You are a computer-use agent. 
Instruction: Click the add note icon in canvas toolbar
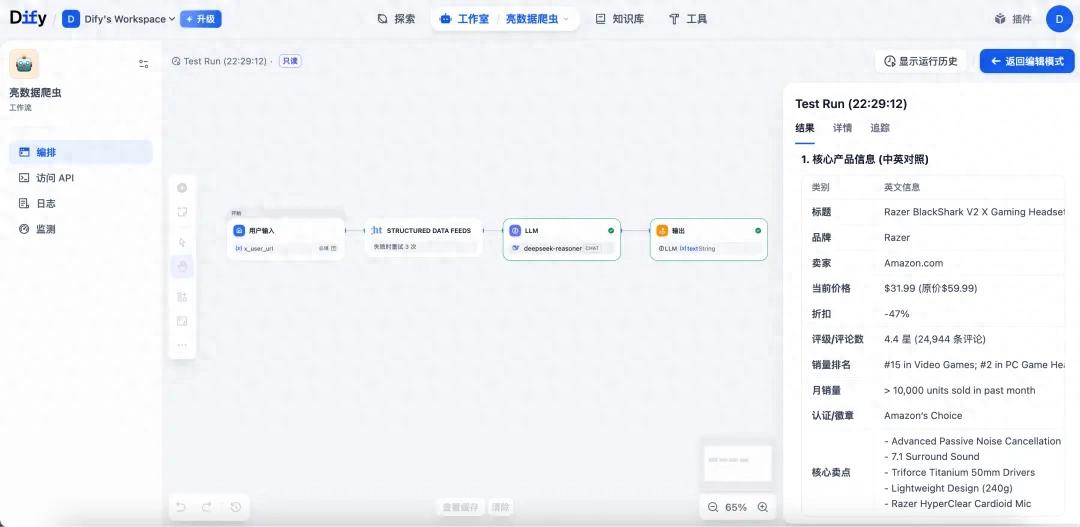[x=183, y=212]
